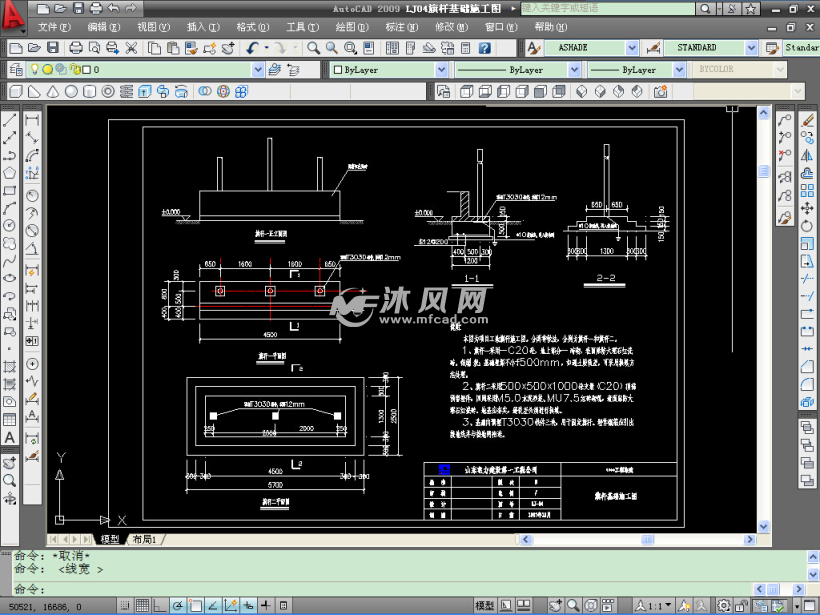This screenshot has height=615, width=820.
Task: Click the Print icon in standard toolbar
Action: 77,48
